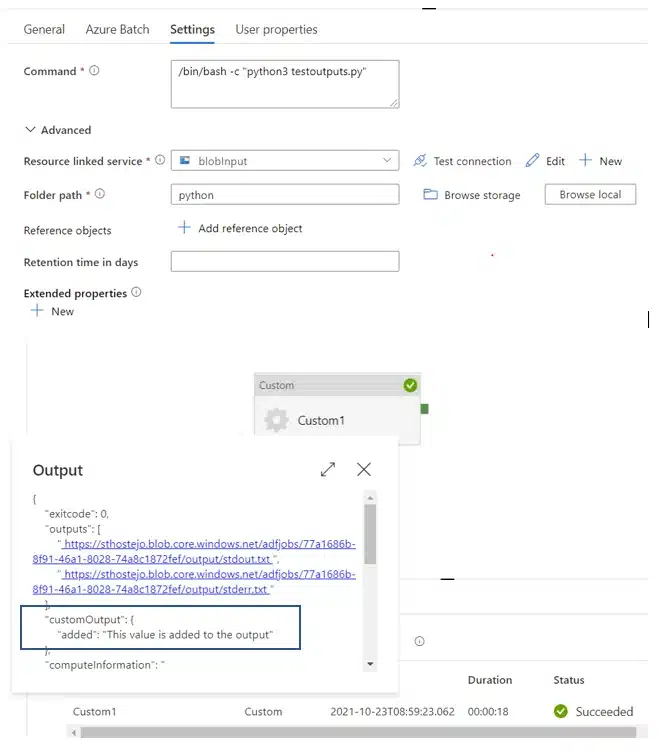Open the stderr.txt output link

point(194,582)
